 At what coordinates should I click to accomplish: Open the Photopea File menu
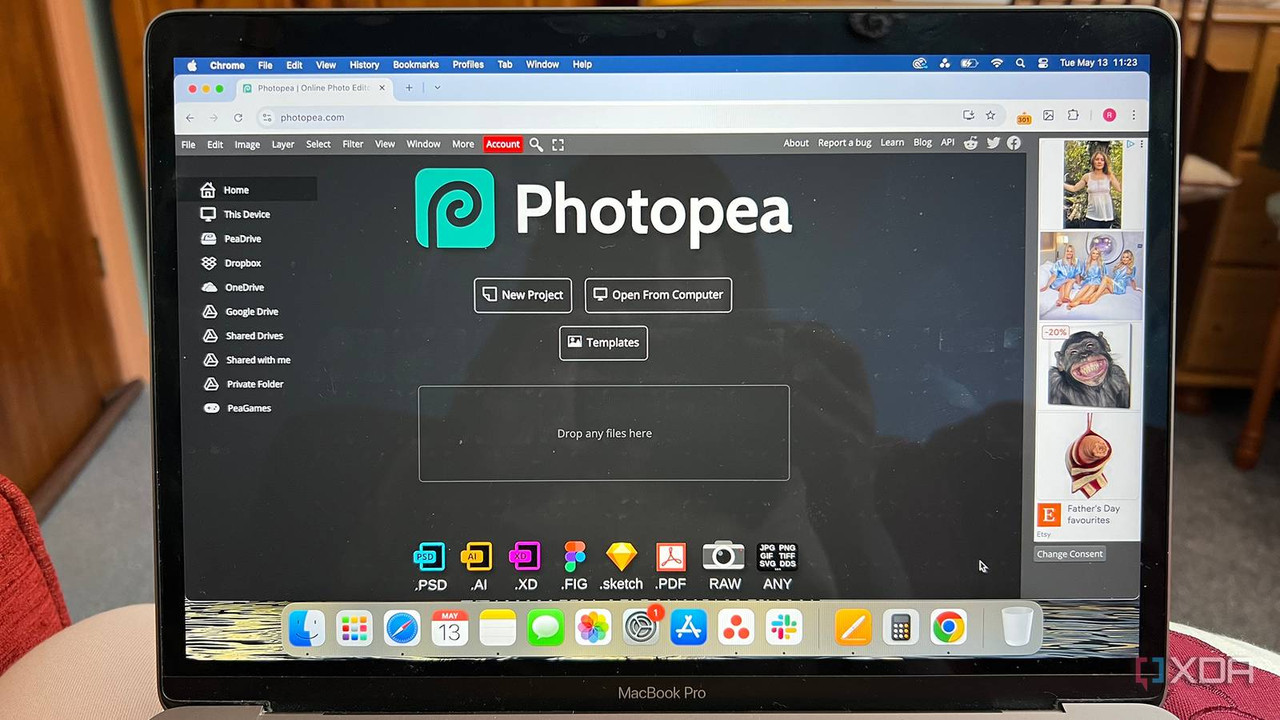point(188,145)
